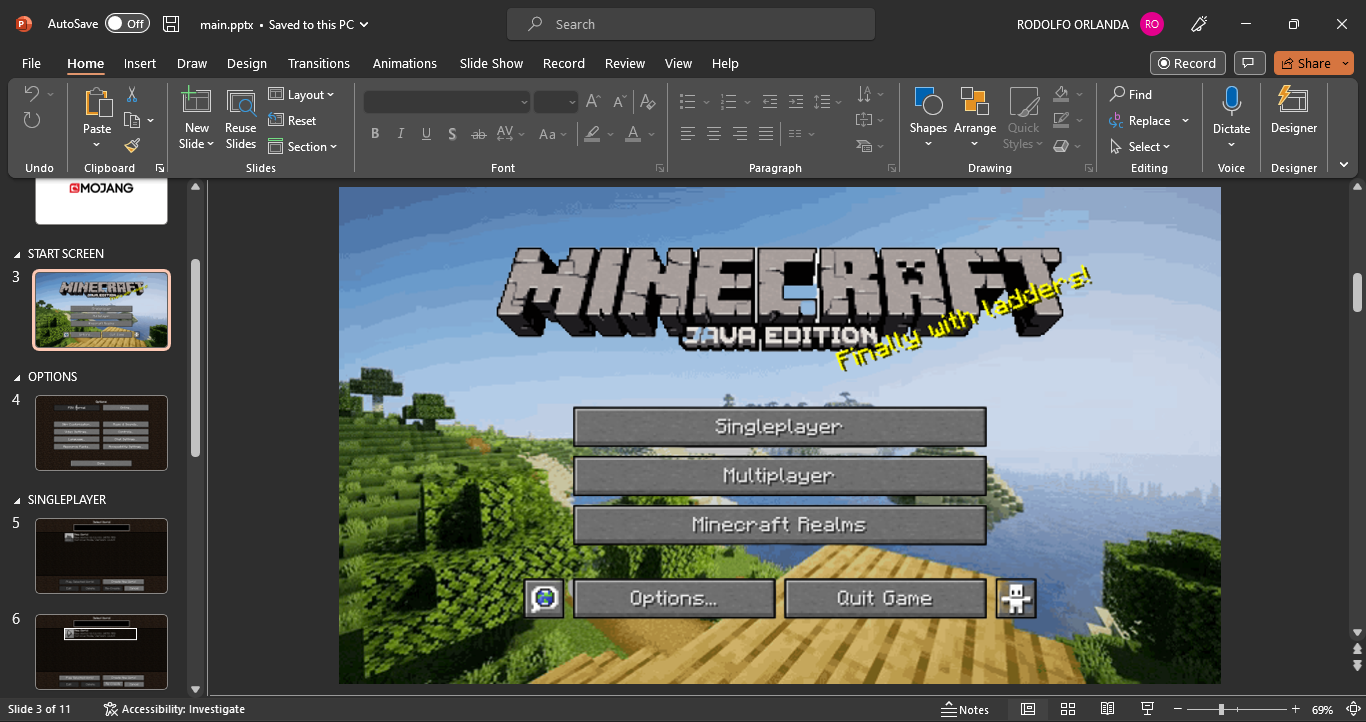Justify the paragraph text

[766, 134]
